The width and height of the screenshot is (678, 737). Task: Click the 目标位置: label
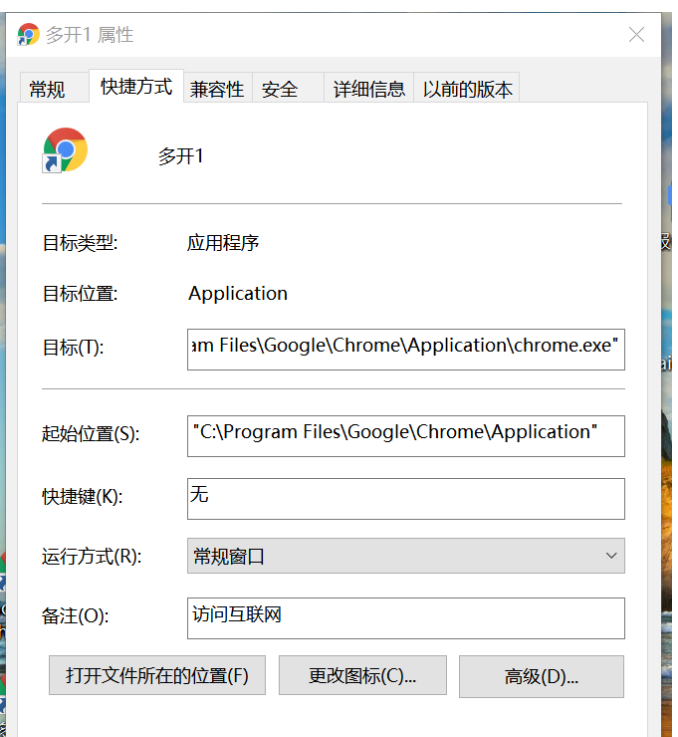(x=80, y=294)
